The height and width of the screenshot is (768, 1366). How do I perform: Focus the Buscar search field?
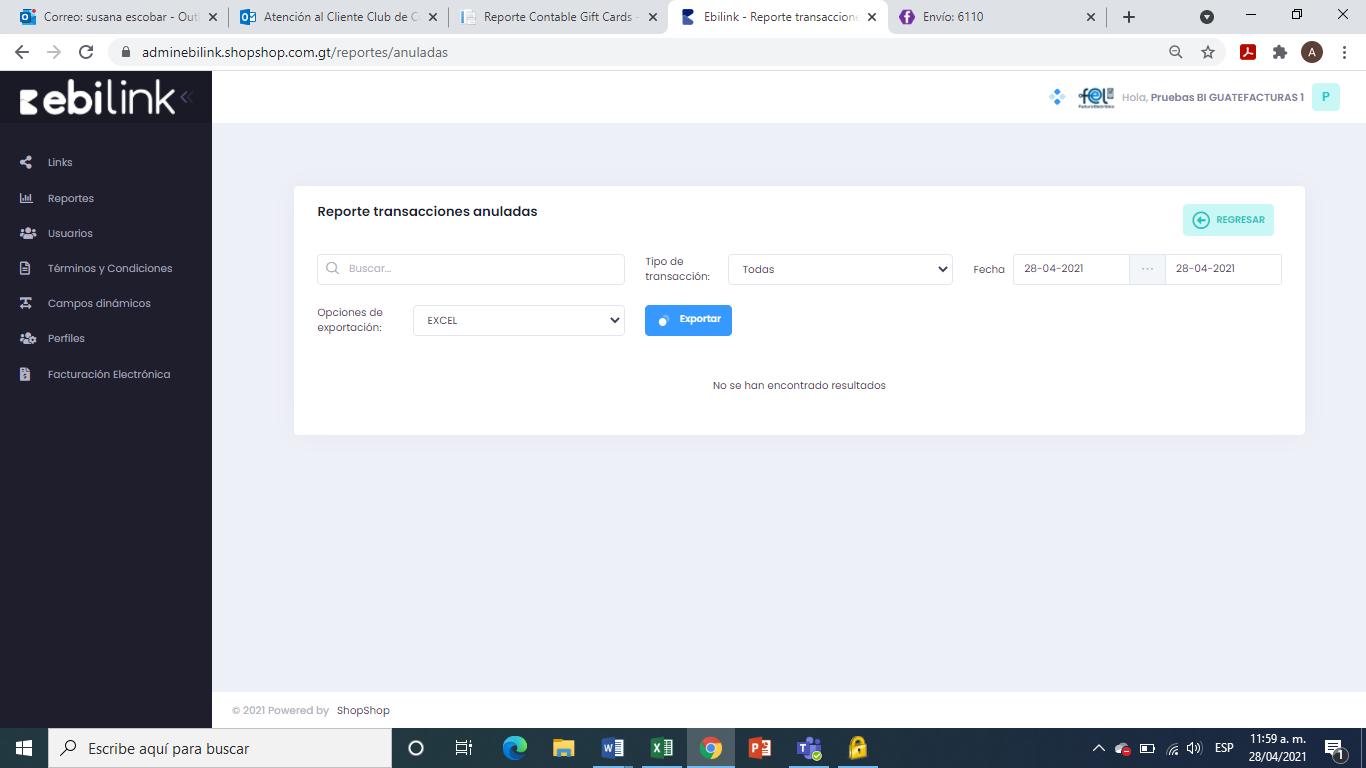pyautogui.click(x=471, y=269)
